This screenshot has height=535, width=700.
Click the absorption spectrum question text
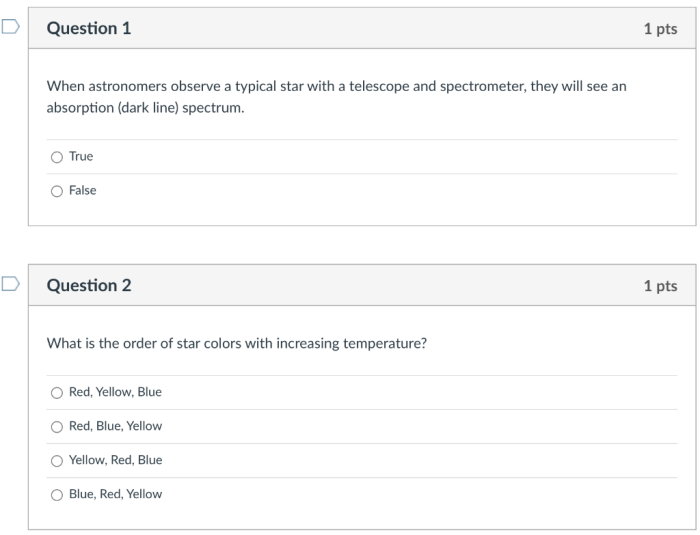click(x=336, y=97)
